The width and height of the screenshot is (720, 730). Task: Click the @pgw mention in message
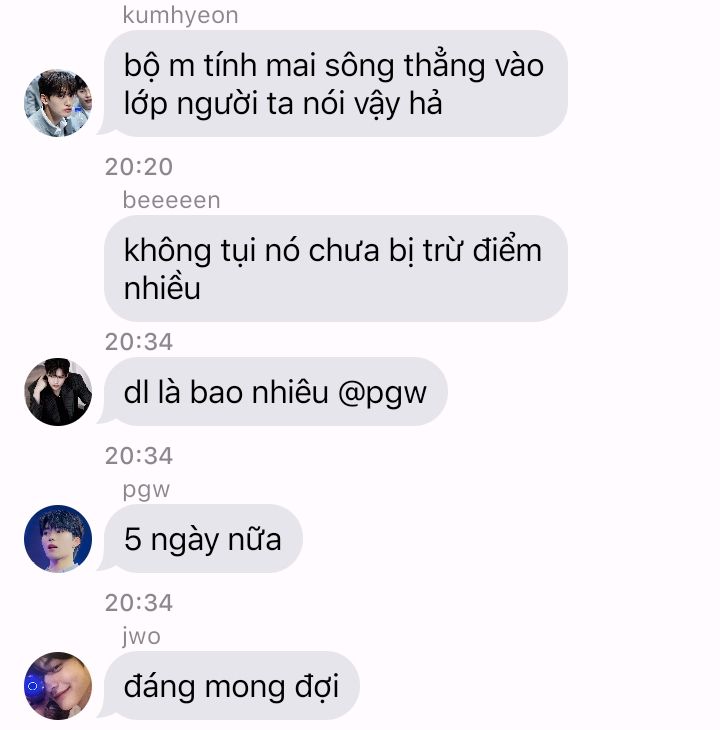pyautogui.click(x=382, y=393)
